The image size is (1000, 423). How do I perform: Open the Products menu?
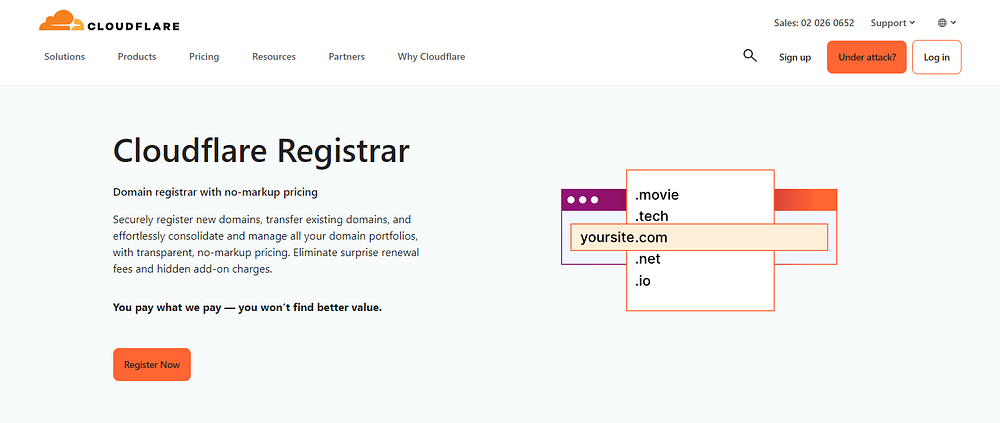pyautogui.click(x=137, y=57)
